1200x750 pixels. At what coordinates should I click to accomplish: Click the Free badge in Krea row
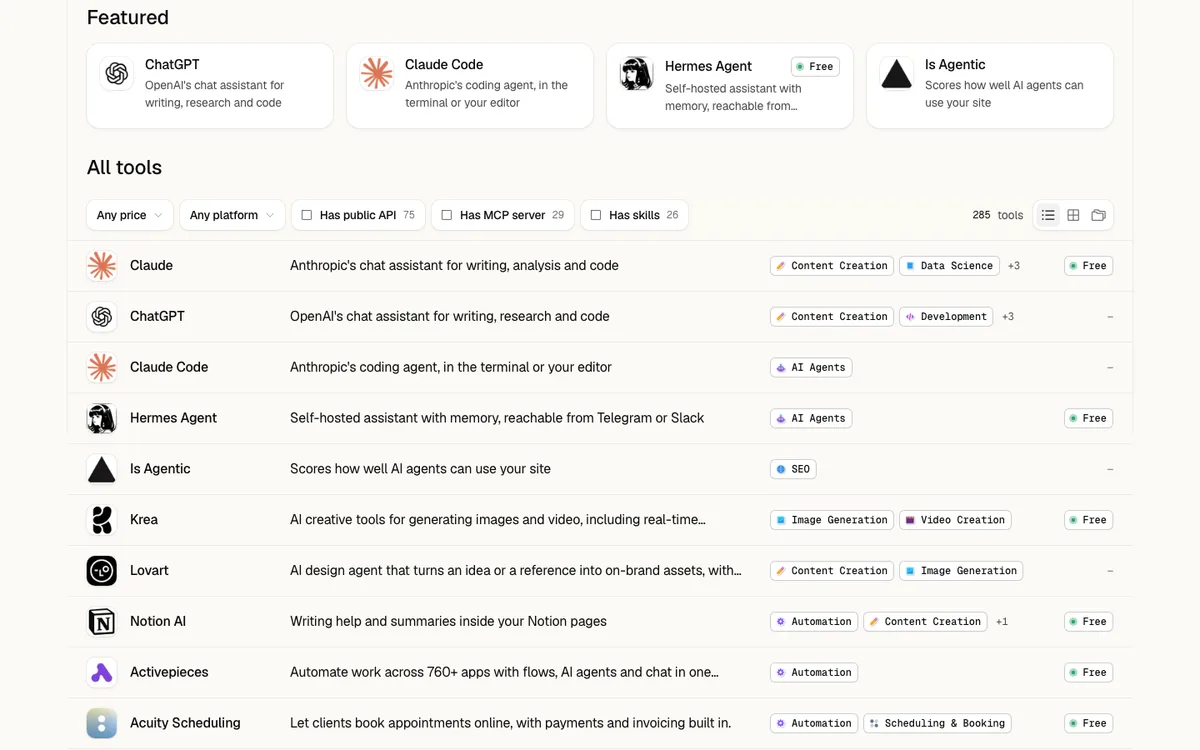[1088, 520]
